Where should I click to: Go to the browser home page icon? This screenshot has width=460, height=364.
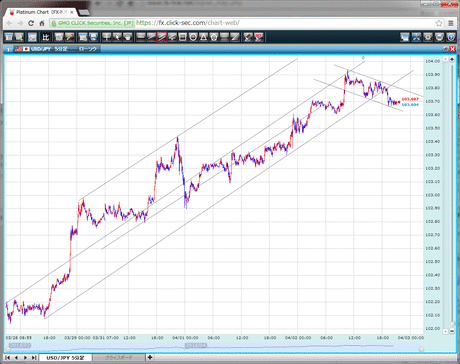(42, 23)
